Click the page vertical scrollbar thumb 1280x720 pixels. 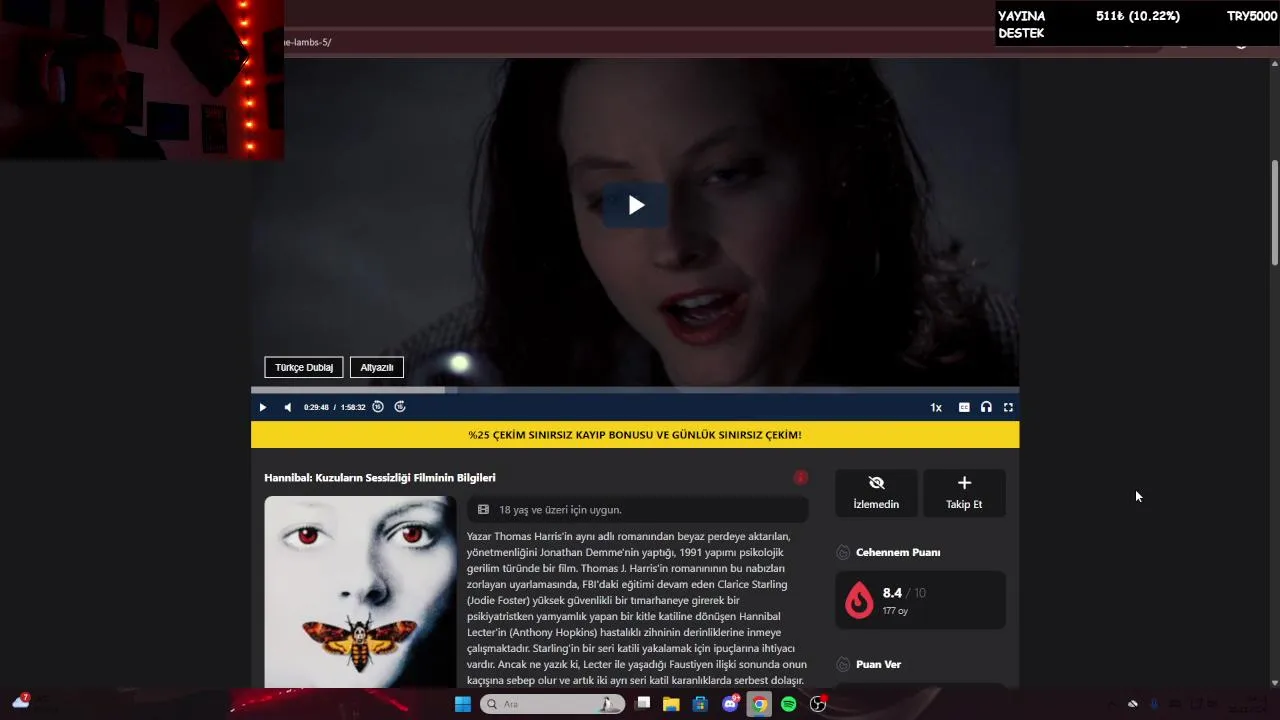pyautogui.click(x=1274, y=212)
